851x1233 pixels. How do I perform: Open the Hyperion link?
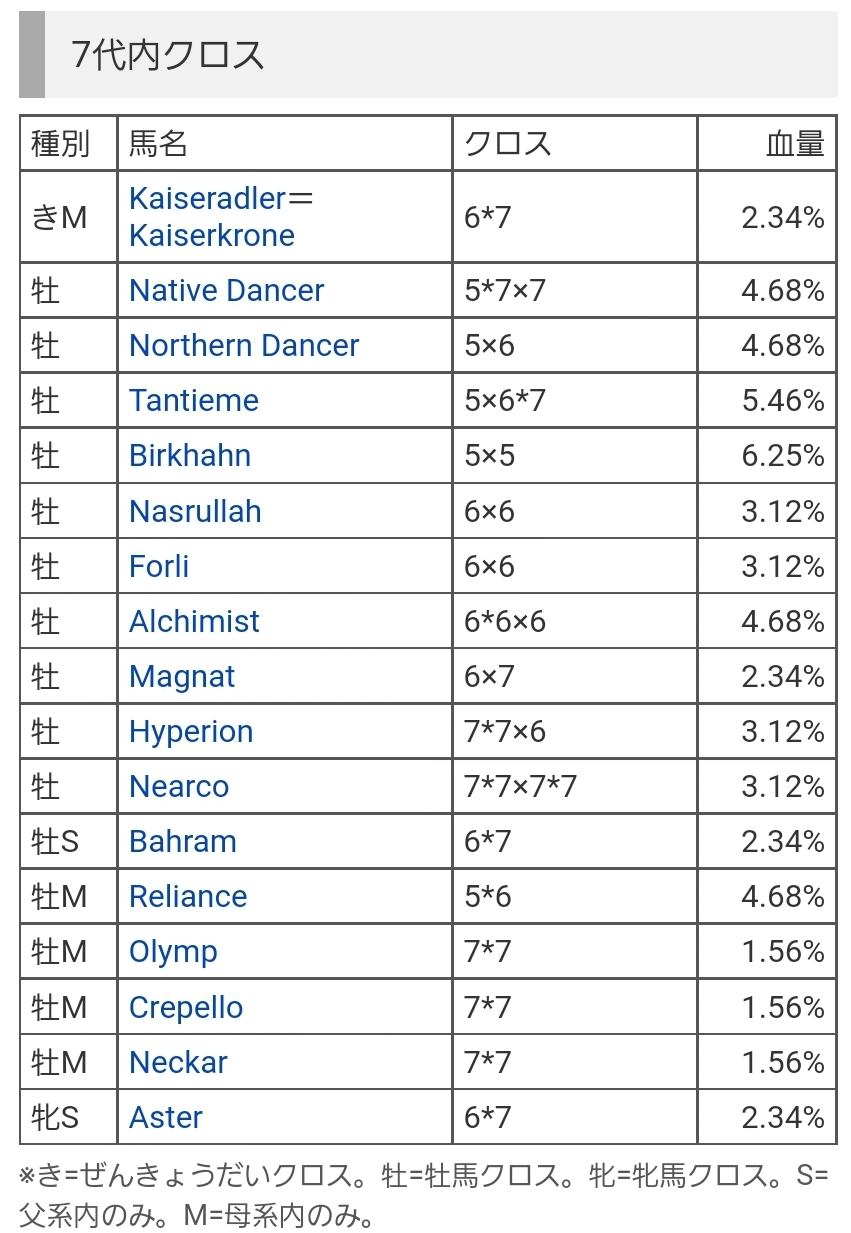[x=191, y=732]
